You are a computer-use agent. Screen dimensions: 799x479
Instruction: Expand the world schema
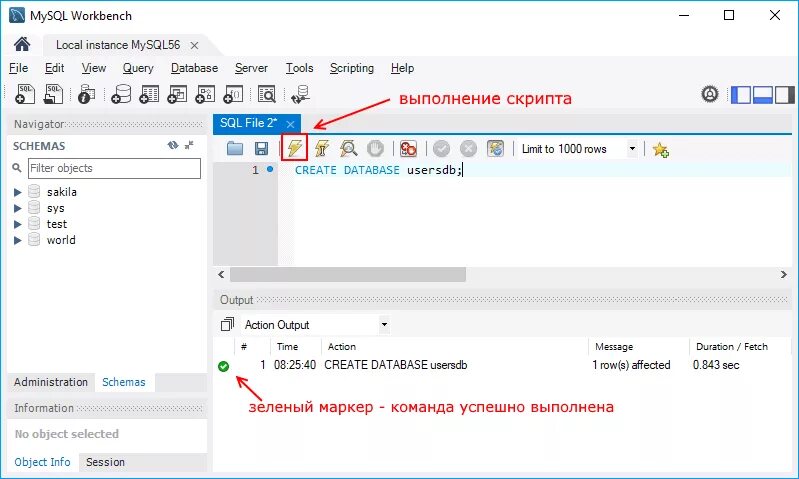[x=17, y=240]
